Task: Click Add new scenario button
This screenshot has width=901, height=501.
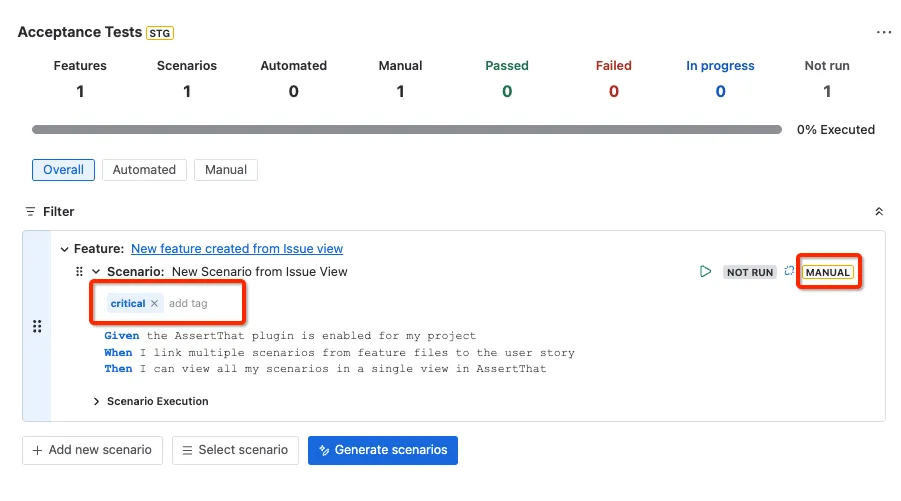Action: (93, 450)
